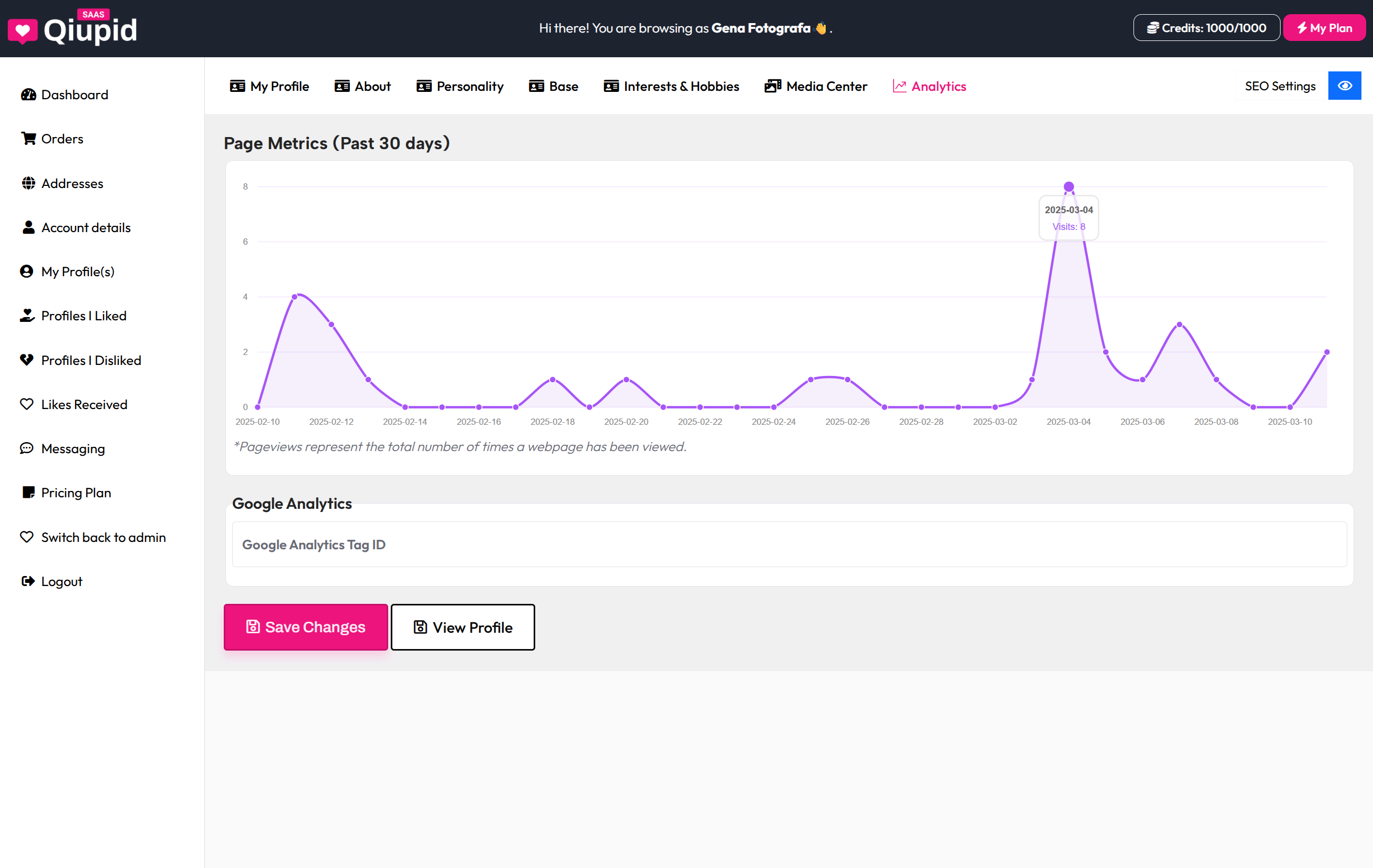1373x868 pixels.
Task: Click the Media Center photo icon
Action: click(772, 86)
